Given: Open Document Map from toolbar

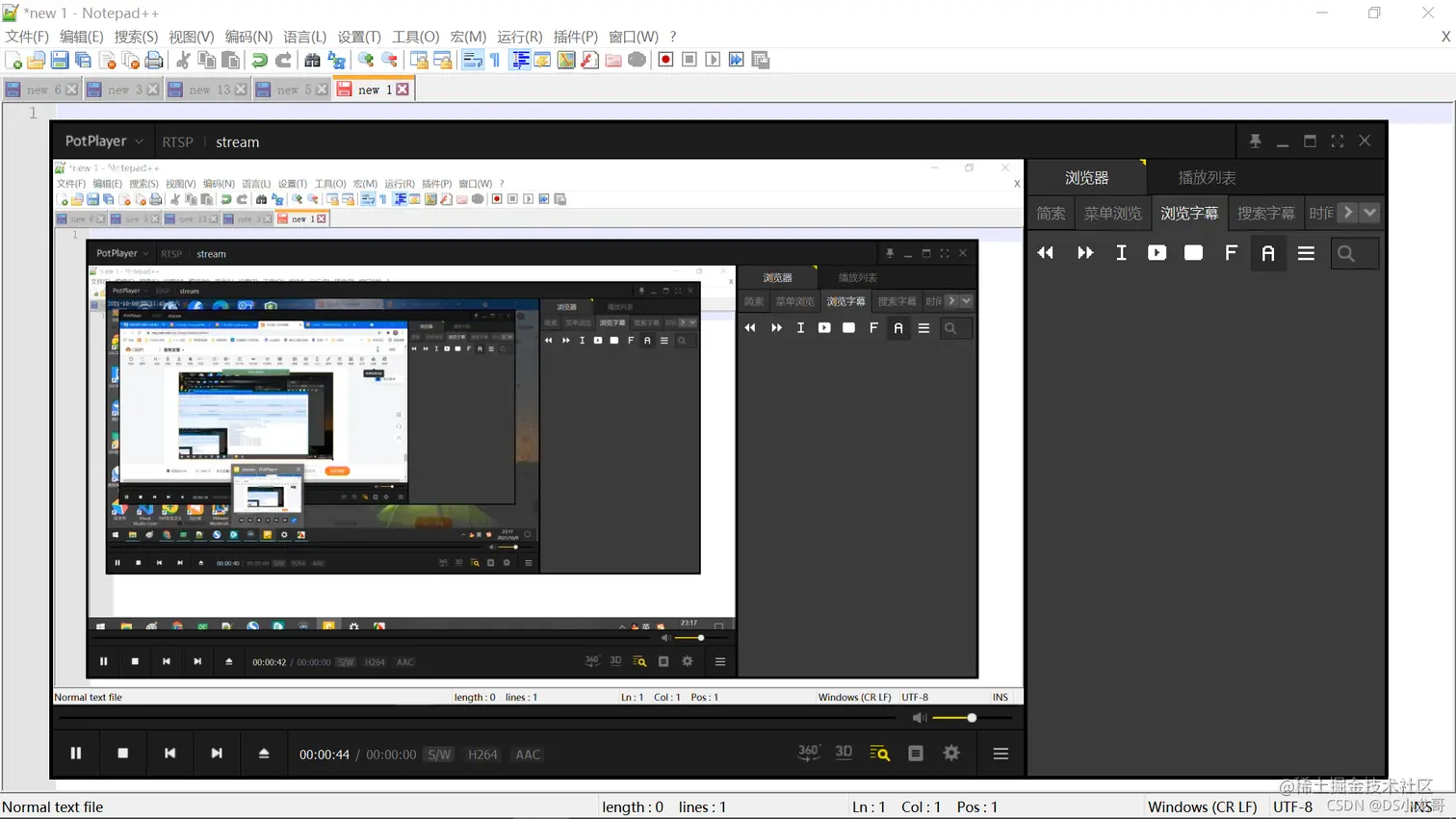Looking at the screenshot, I should click(x=566, y=60).
